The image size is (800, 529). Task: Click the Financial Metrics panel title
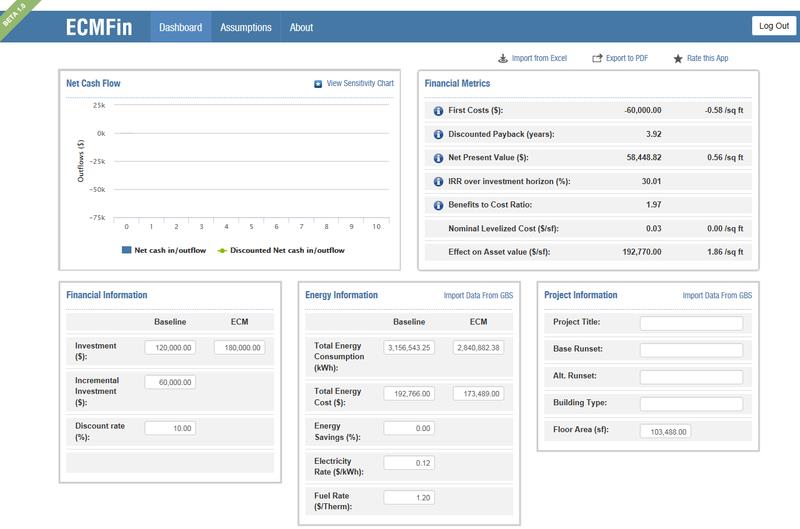point(457,83)
